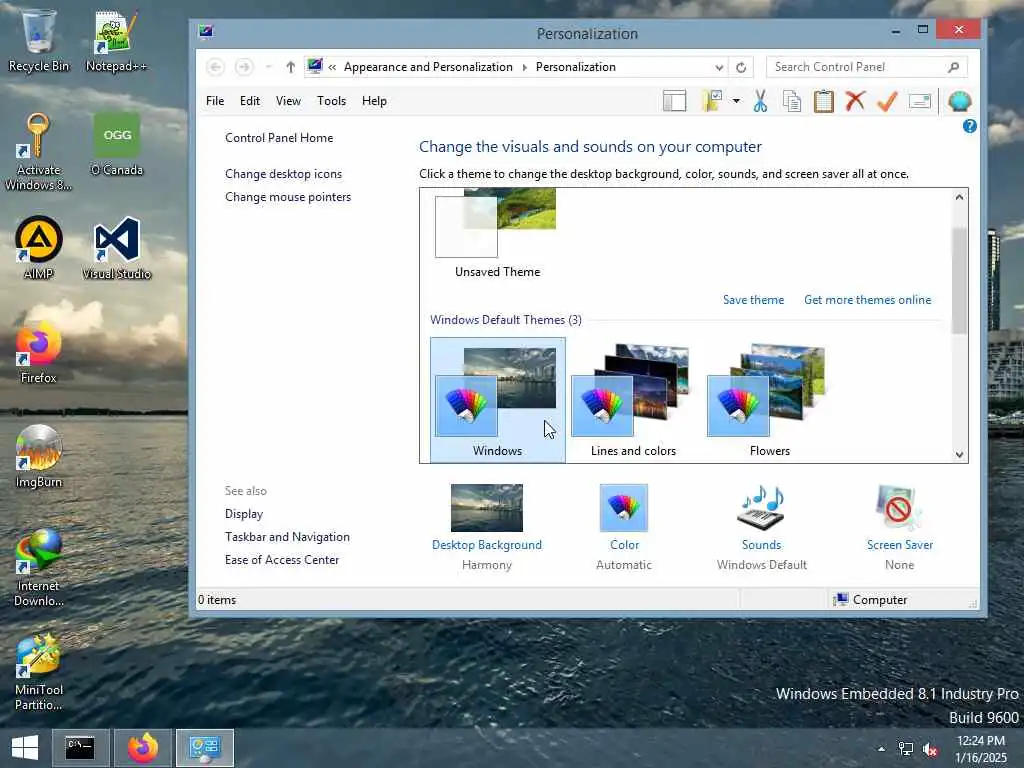The width and height of the screenshot is (1024, 768).
Task: Click the envelope card toolbar icon
Action: (x=920, y=101)
